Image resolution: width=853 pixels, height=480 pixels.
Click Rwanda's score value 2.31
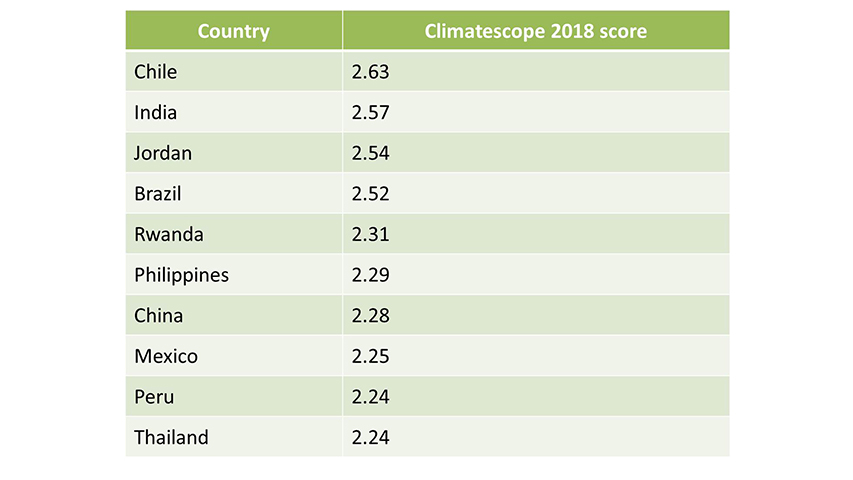[370, 234]
